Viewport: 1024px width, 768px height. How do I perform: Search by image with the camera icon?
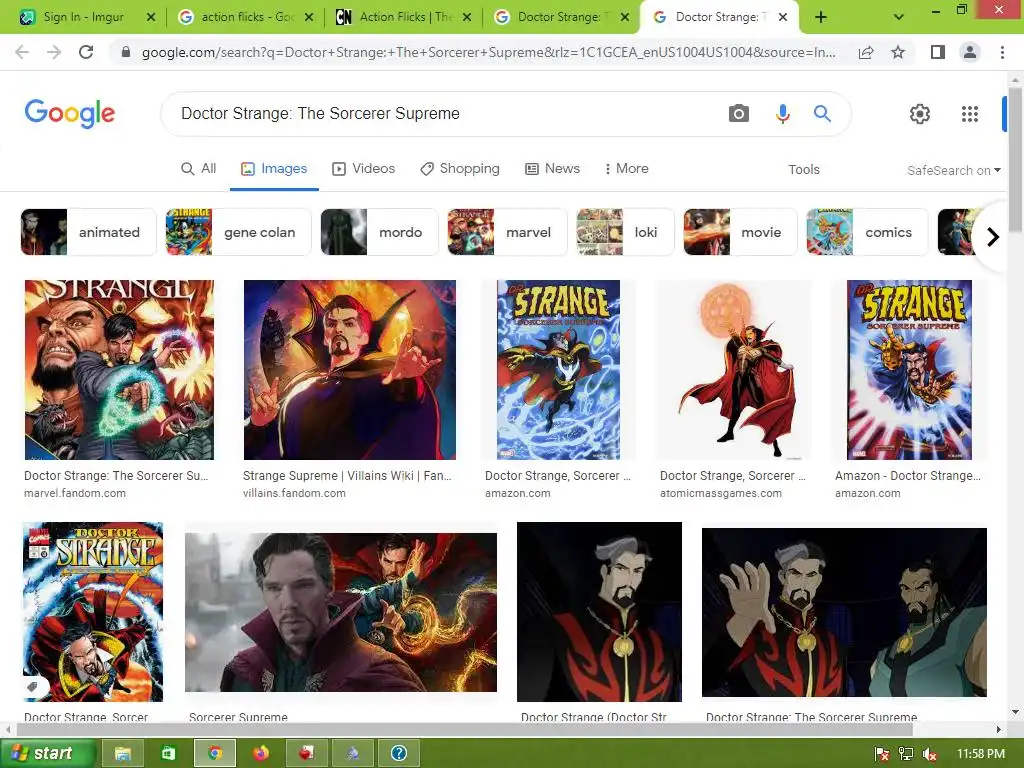[x=739, y=114]
